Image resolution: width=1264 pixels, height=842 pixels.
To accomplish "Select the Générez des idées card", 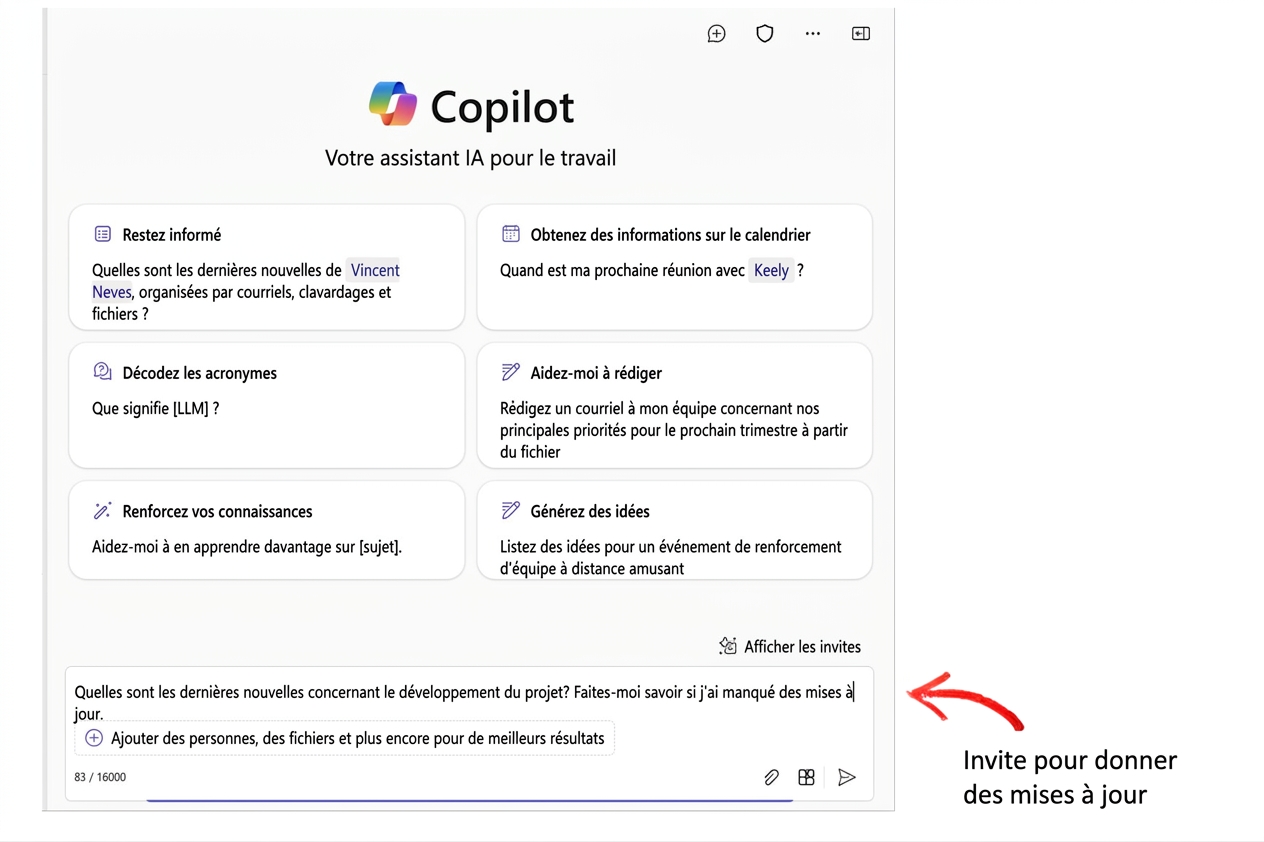I will click(x=674, y=530).
